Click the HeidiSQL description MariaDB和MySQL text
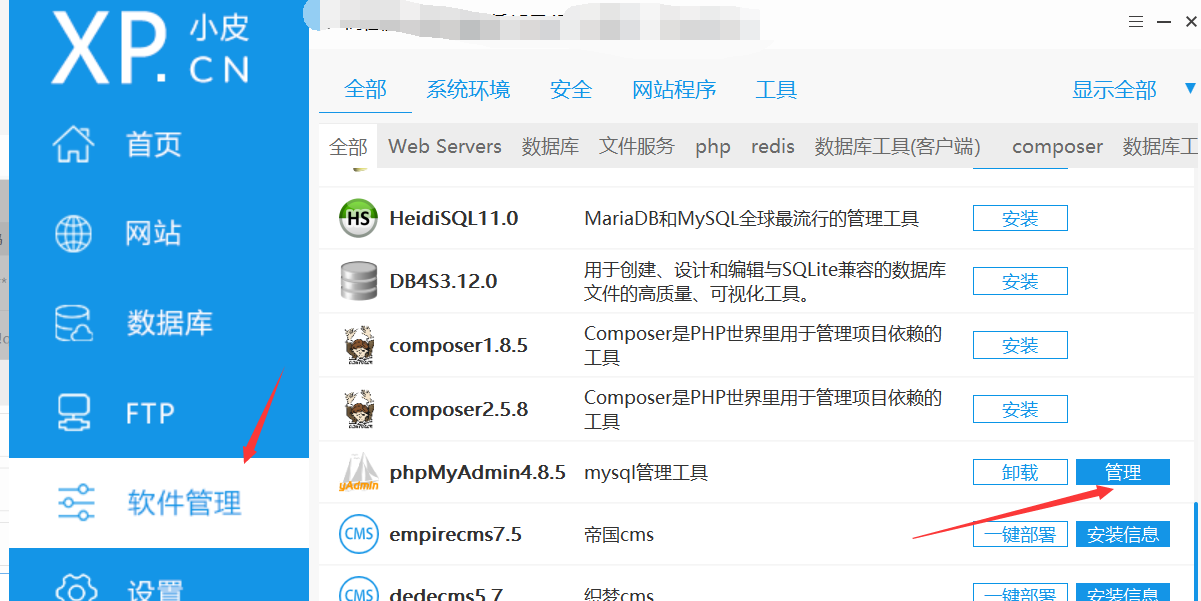This screenshot has width=1201, height=601. (x=751, y=218)
